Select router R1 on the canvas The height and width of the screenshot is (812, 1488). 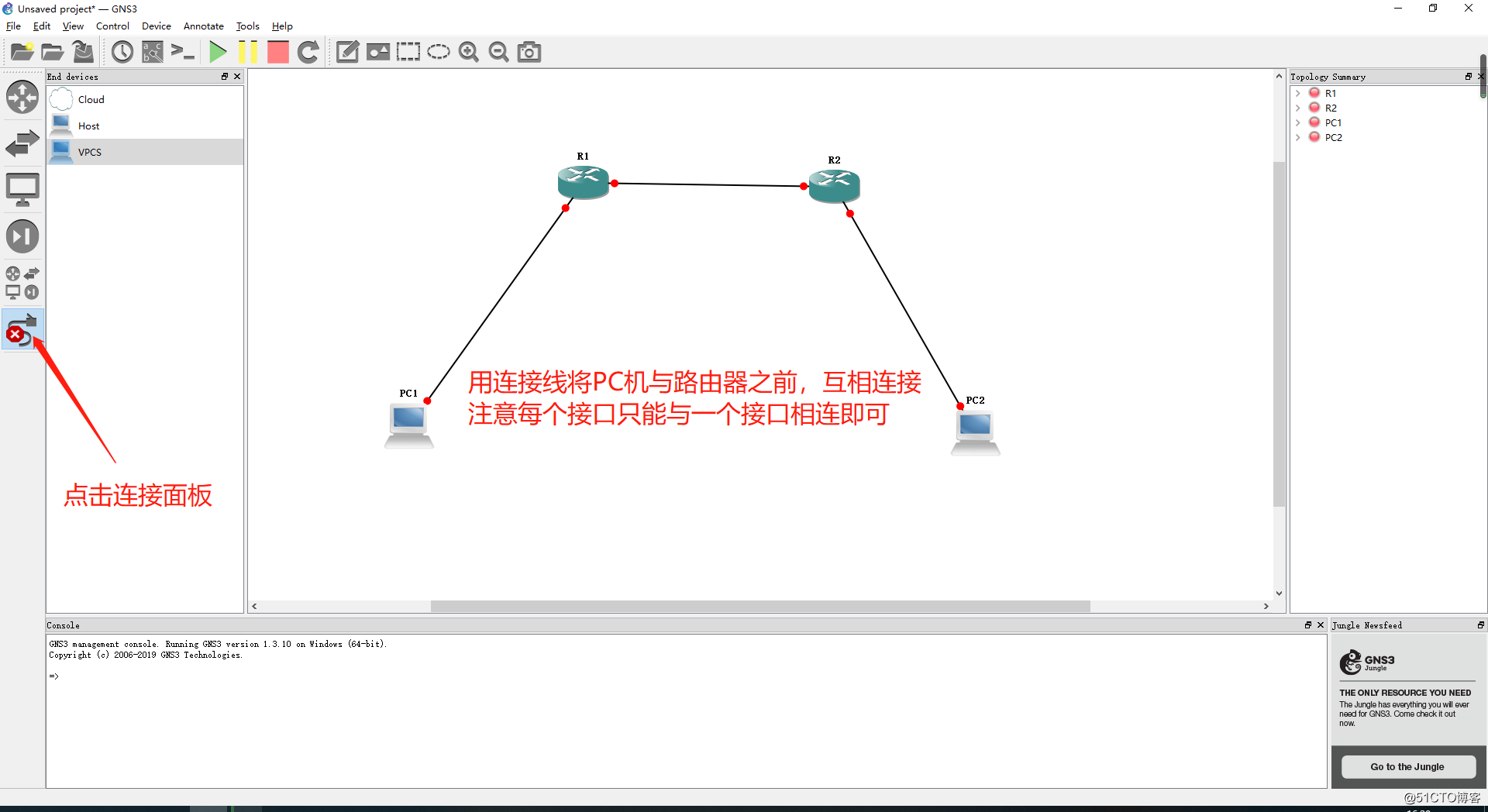click(x=584, y=182)
